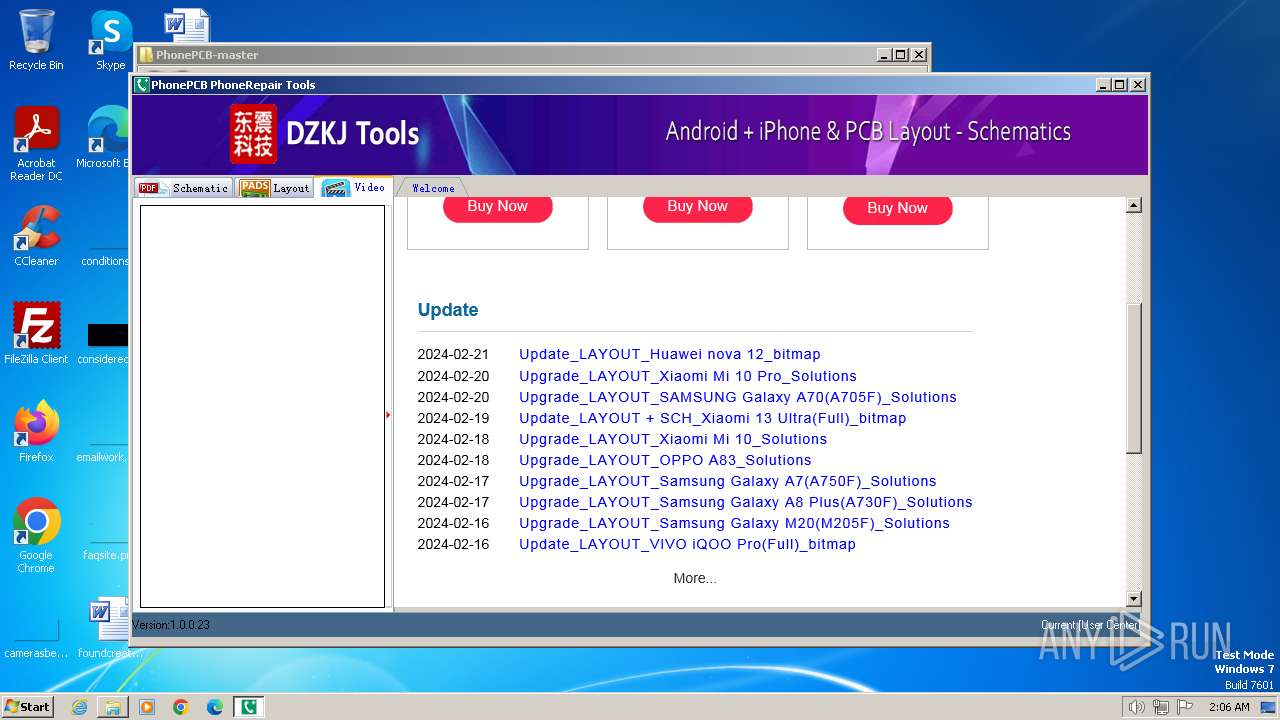Open Recycle Bin desktop icon

click(36, 40)
